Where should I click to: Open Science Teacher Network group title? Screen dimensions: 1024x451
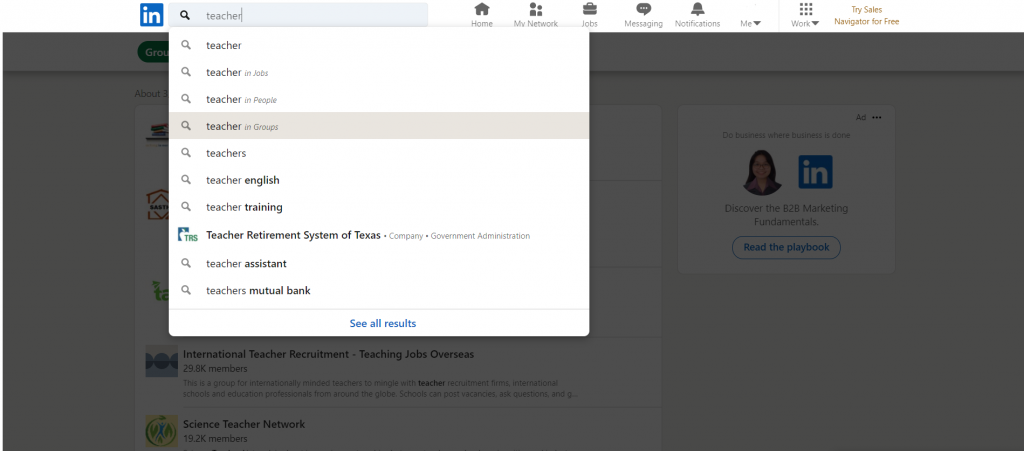coord(244,424)
